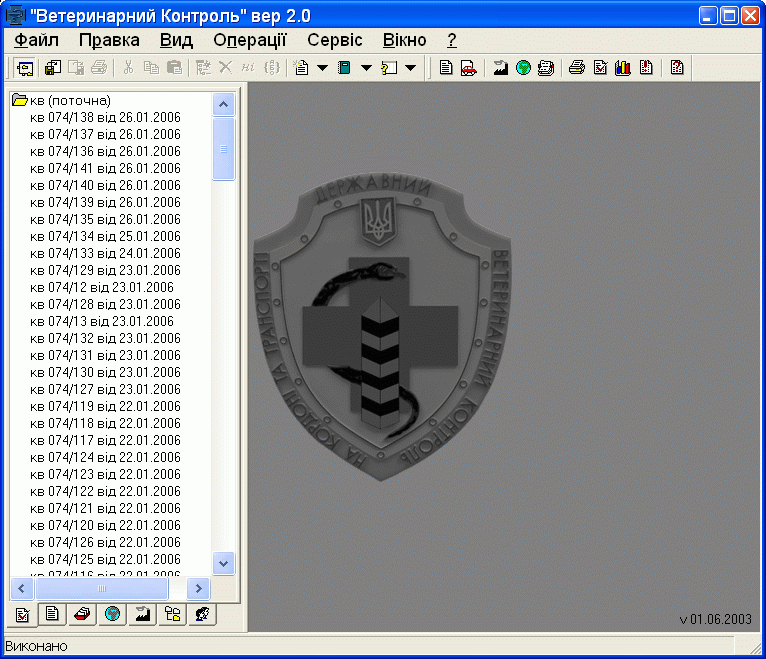The height and width of the screenshot is (659, 766).
Task: Click the paste clipboard toolbar icon
Action: (x=174, y=67)
